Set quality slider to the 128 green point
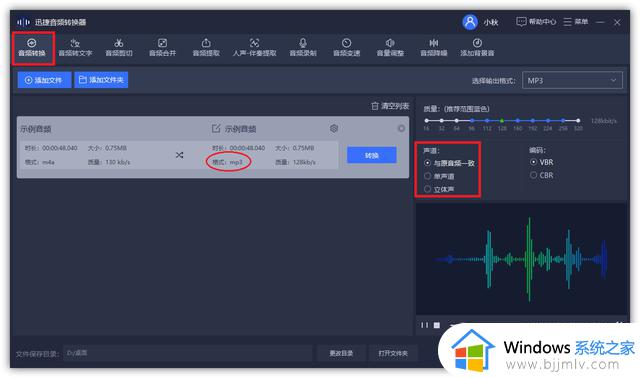The height and width of the screenshot is (378, 640). (x=502, y=120)
